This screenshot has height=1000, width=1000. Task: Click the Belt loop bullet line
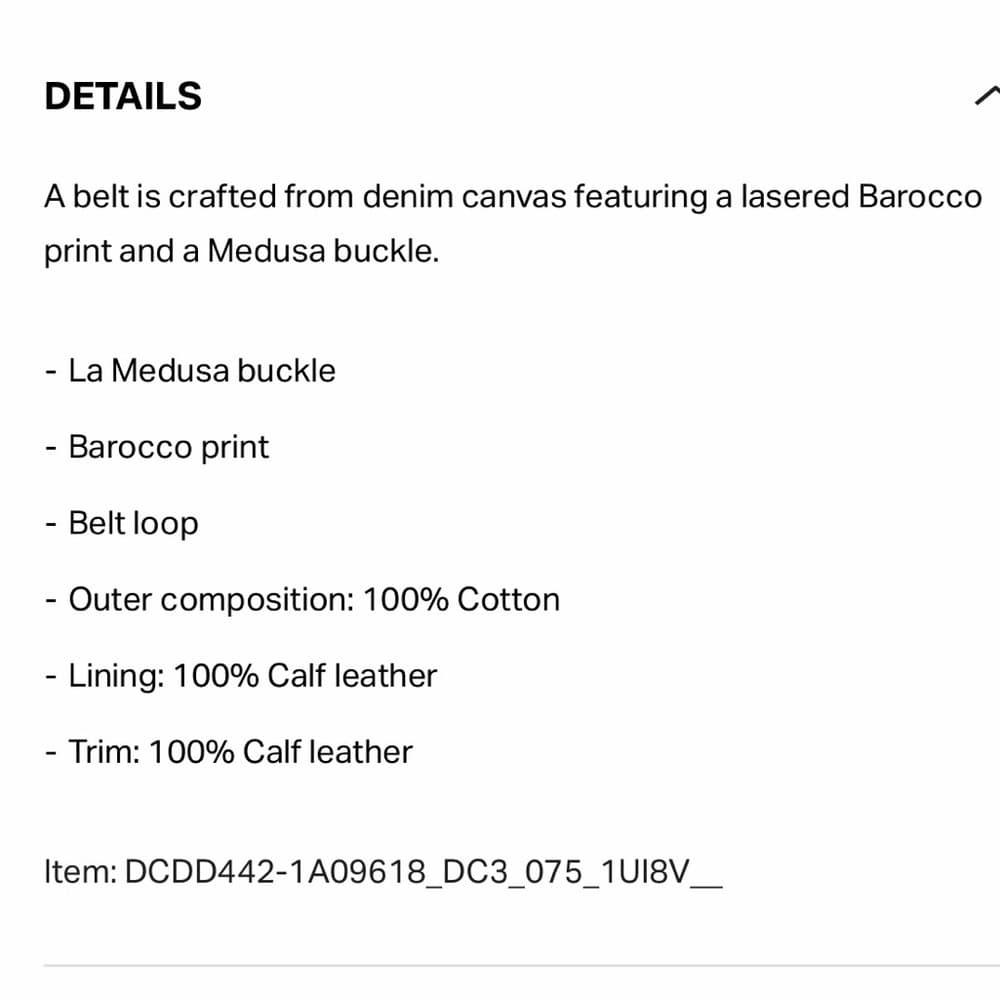click(x=122, y=524)
